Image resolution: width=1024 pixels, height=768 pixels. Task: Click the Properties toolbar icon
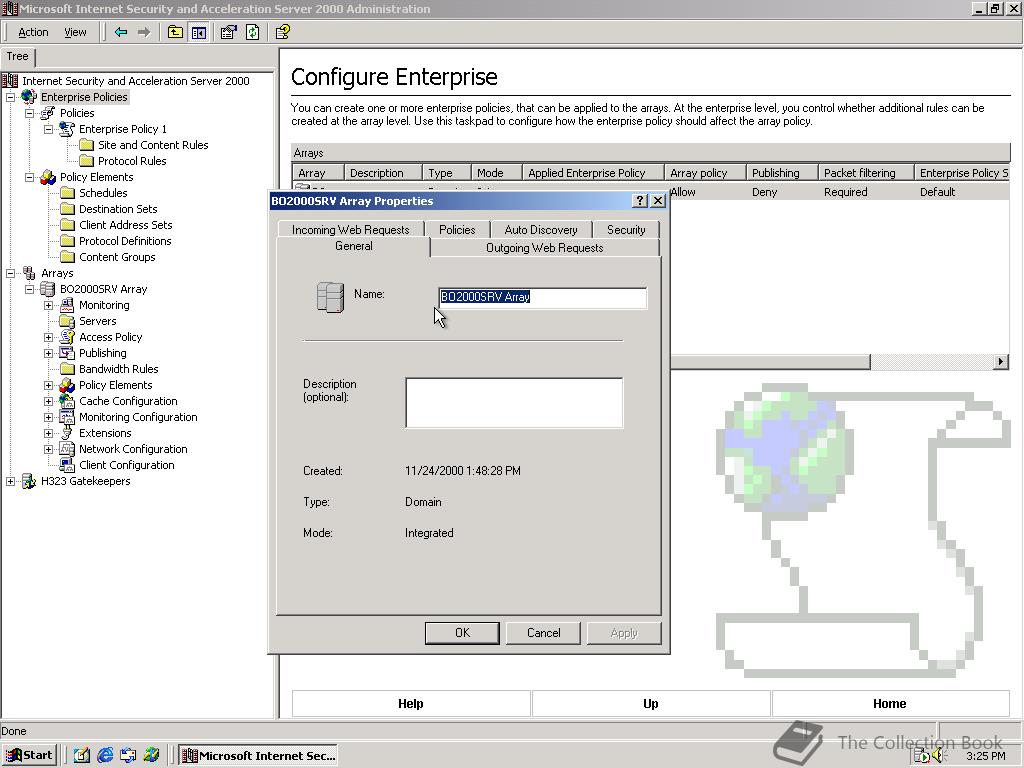point(228,32)
